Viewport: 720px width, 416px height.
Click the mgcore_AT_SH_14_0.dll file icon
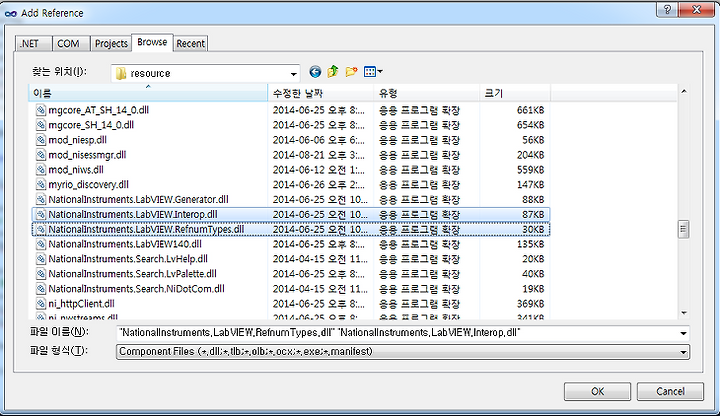41,110
